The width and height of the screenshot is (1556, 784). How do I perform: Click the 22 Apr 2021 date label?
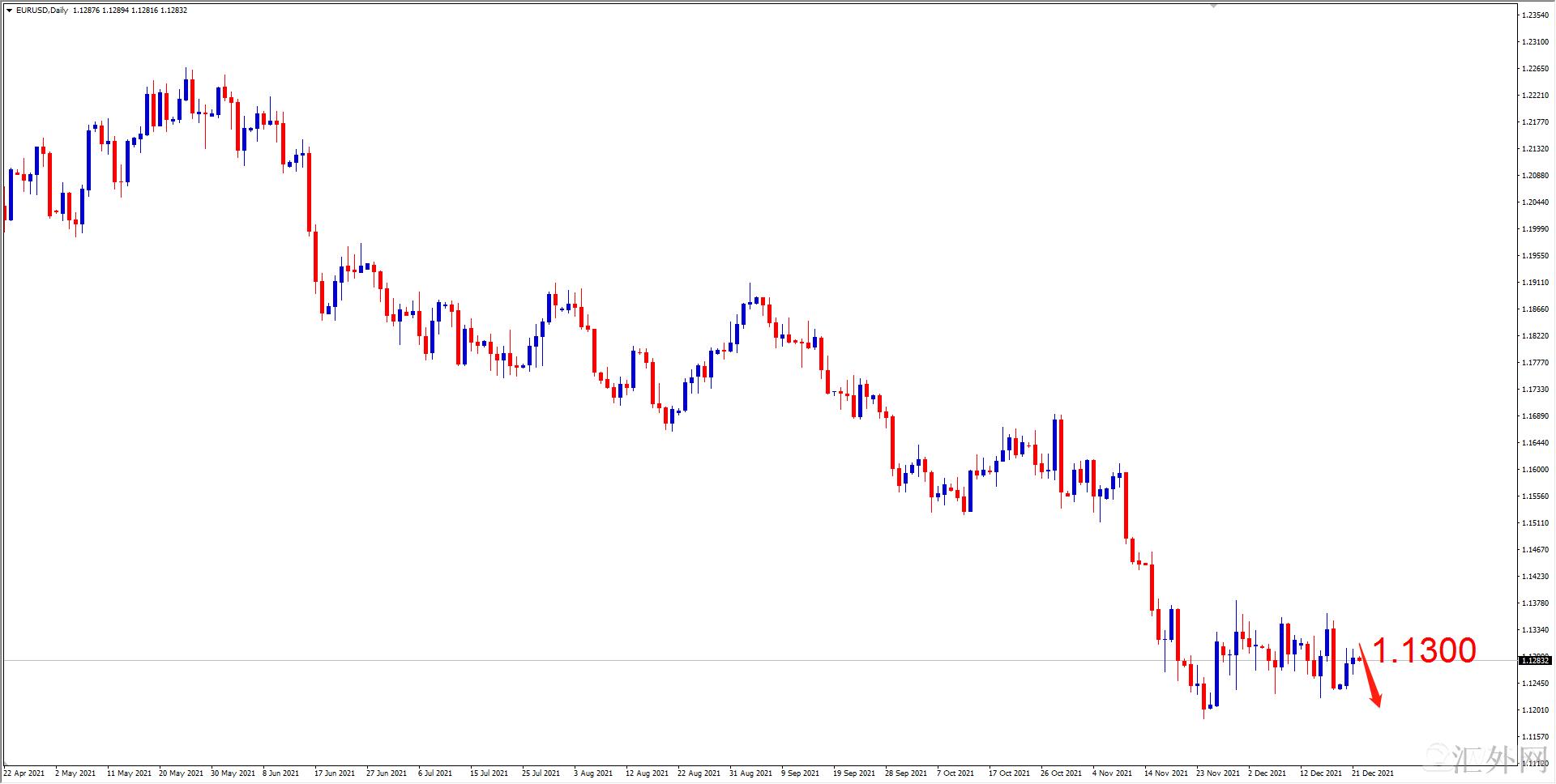tap(24, 773)
